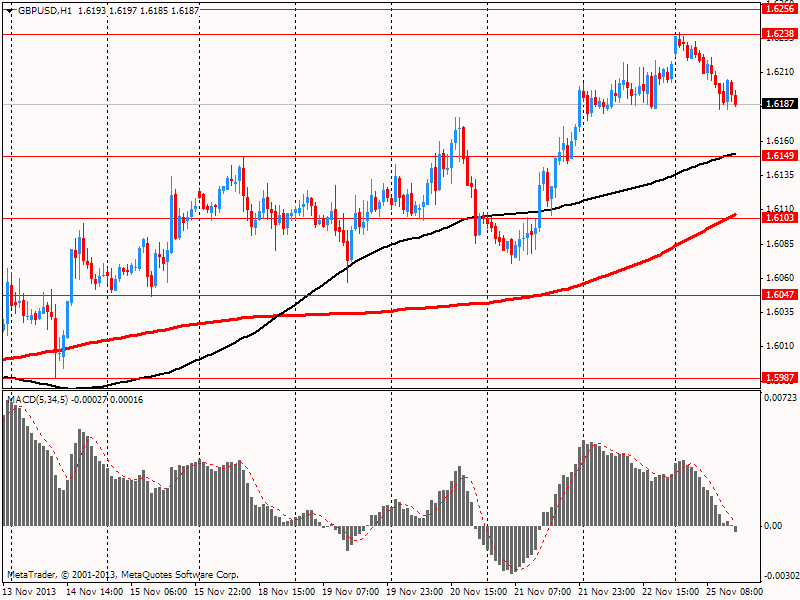
Task: Click the 1.5987 red price level label
Action: 780,378
